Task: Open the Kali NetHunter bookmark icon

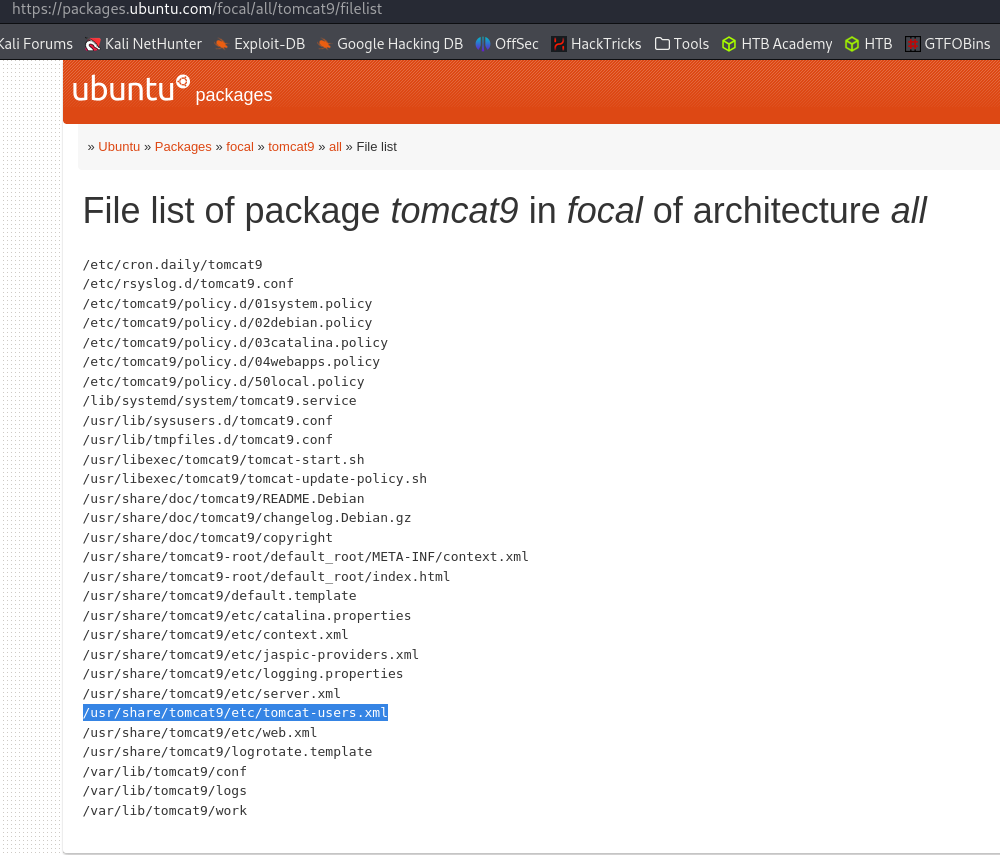Action: [93, 44]
